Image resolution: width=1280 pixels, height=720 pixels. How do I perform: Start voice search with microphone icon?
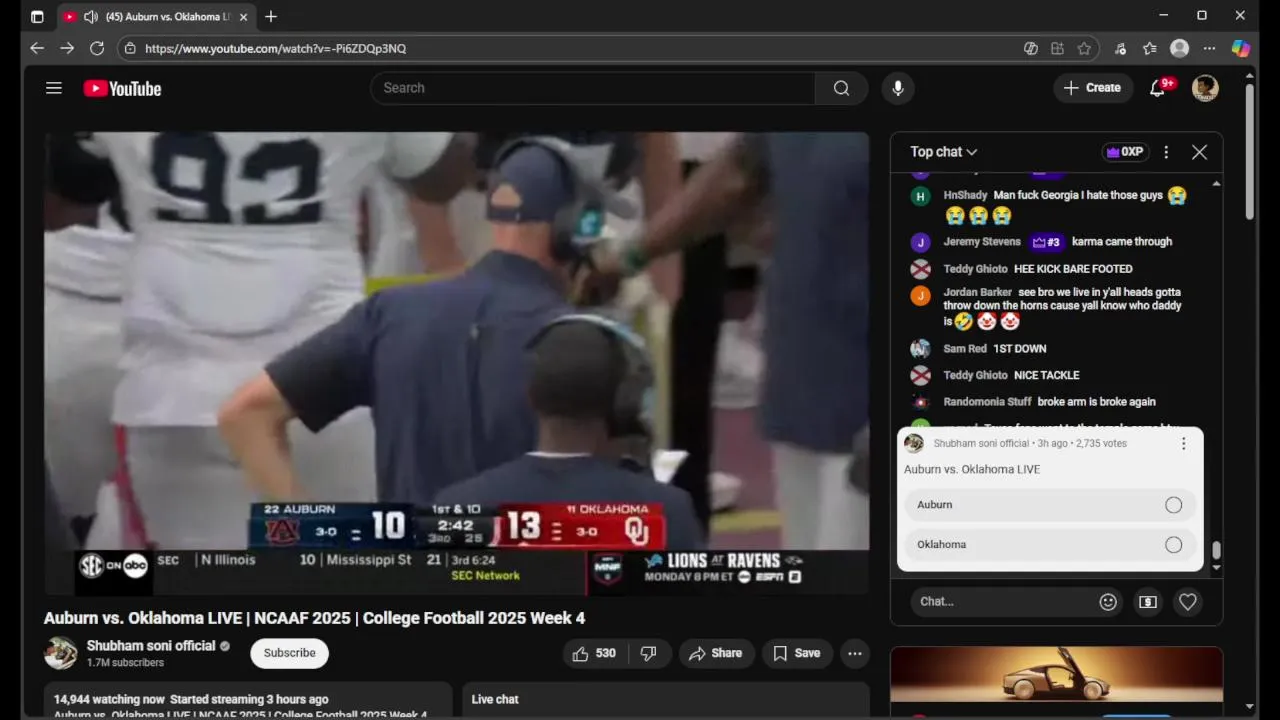pyautogui.click(x=898, y=88)
